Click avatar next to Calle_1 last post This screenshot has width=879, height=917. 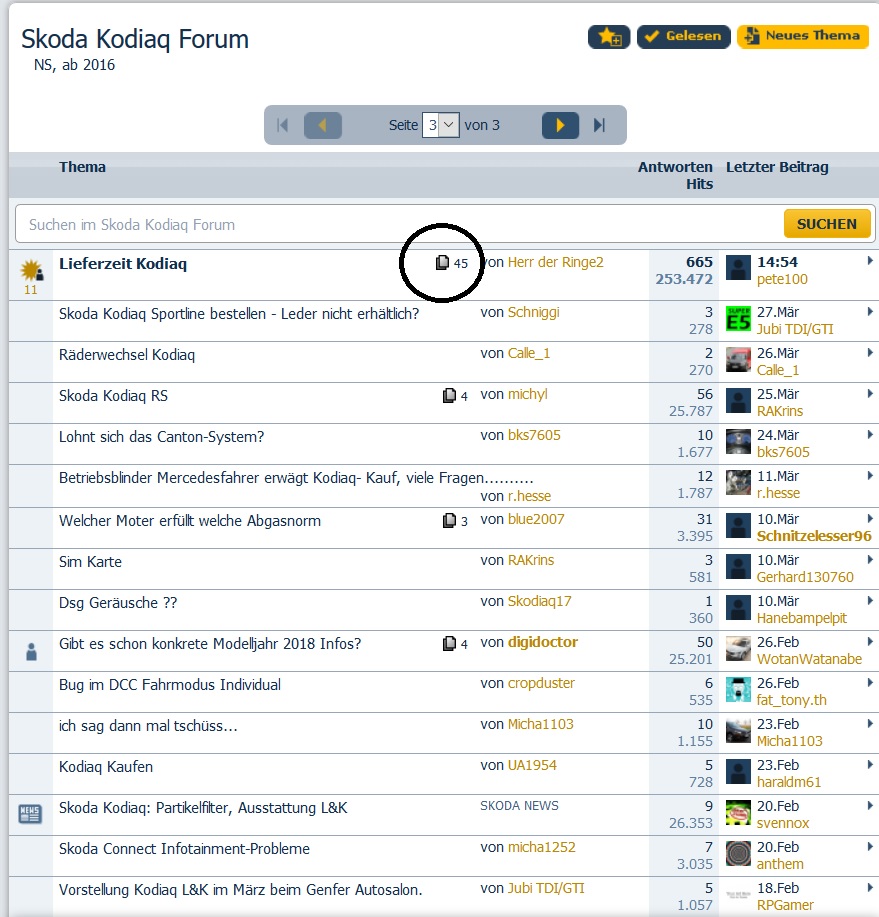pyautogui.click(x=738, y=360)
